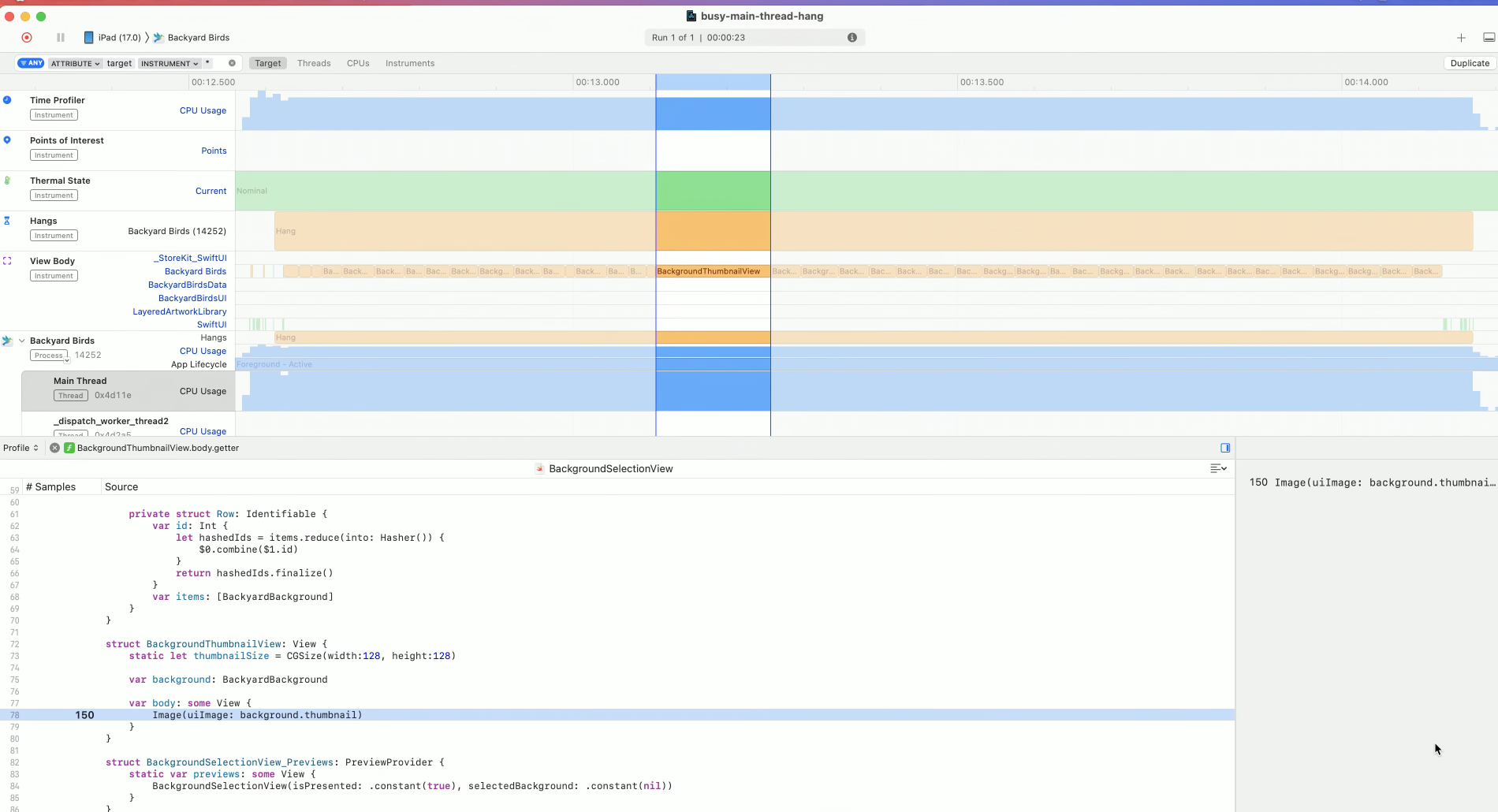The width and height of the screenshot is (1498, 812).
Task: Select the _StoreKit_SwiftUI lane in View Body
Action: pos(190,258)
